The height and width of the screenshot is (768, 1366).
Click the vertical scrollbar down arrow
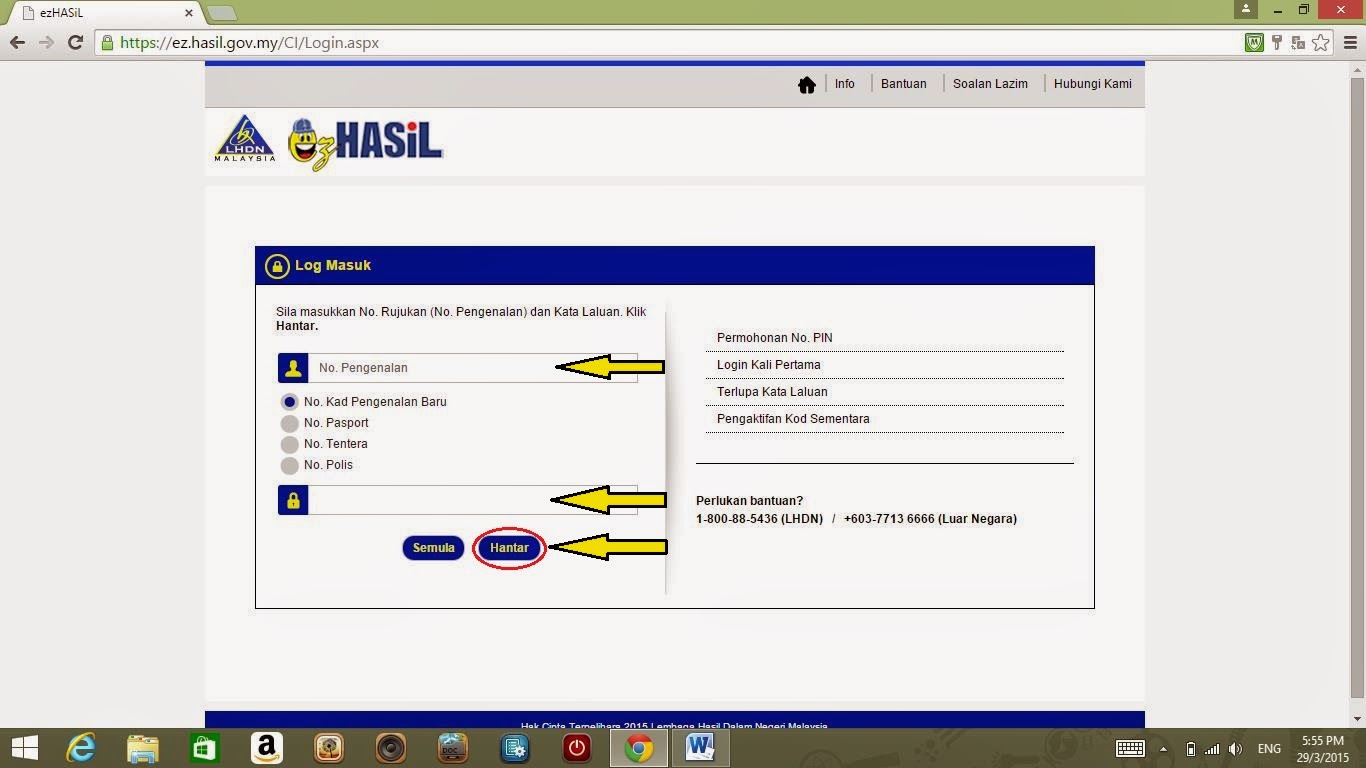pyautogui.click(x=1357, y=719)
